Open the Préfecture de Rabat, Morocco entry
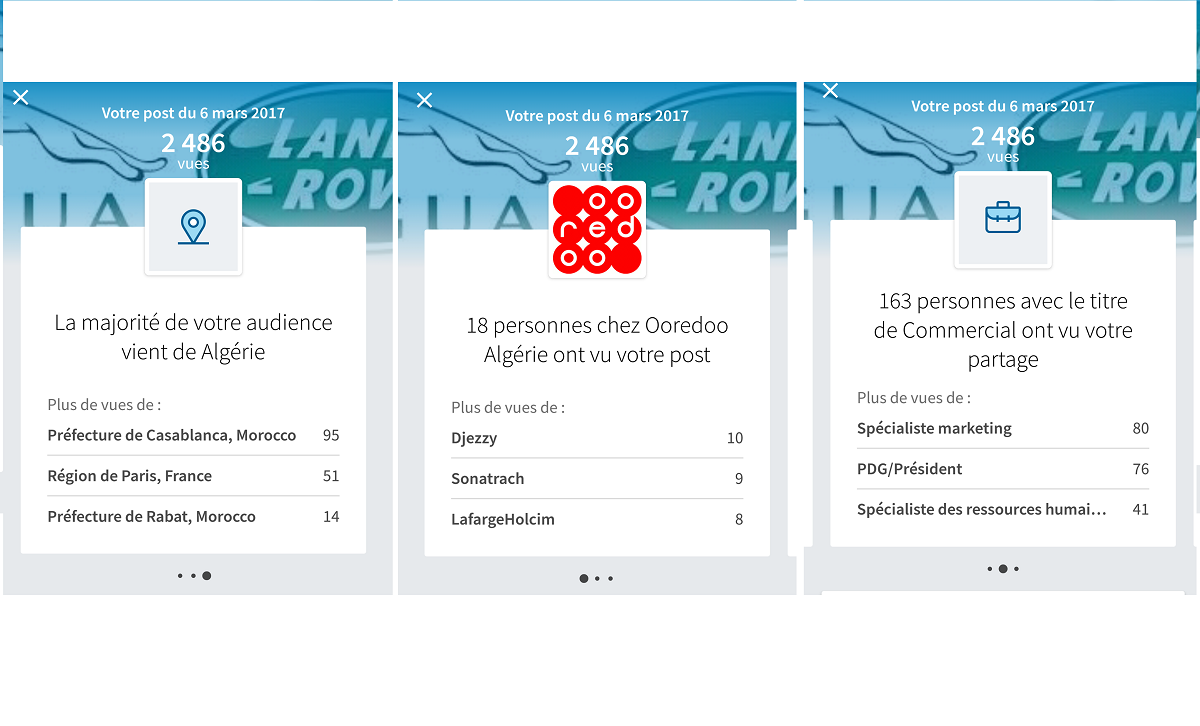 point(193,517)
